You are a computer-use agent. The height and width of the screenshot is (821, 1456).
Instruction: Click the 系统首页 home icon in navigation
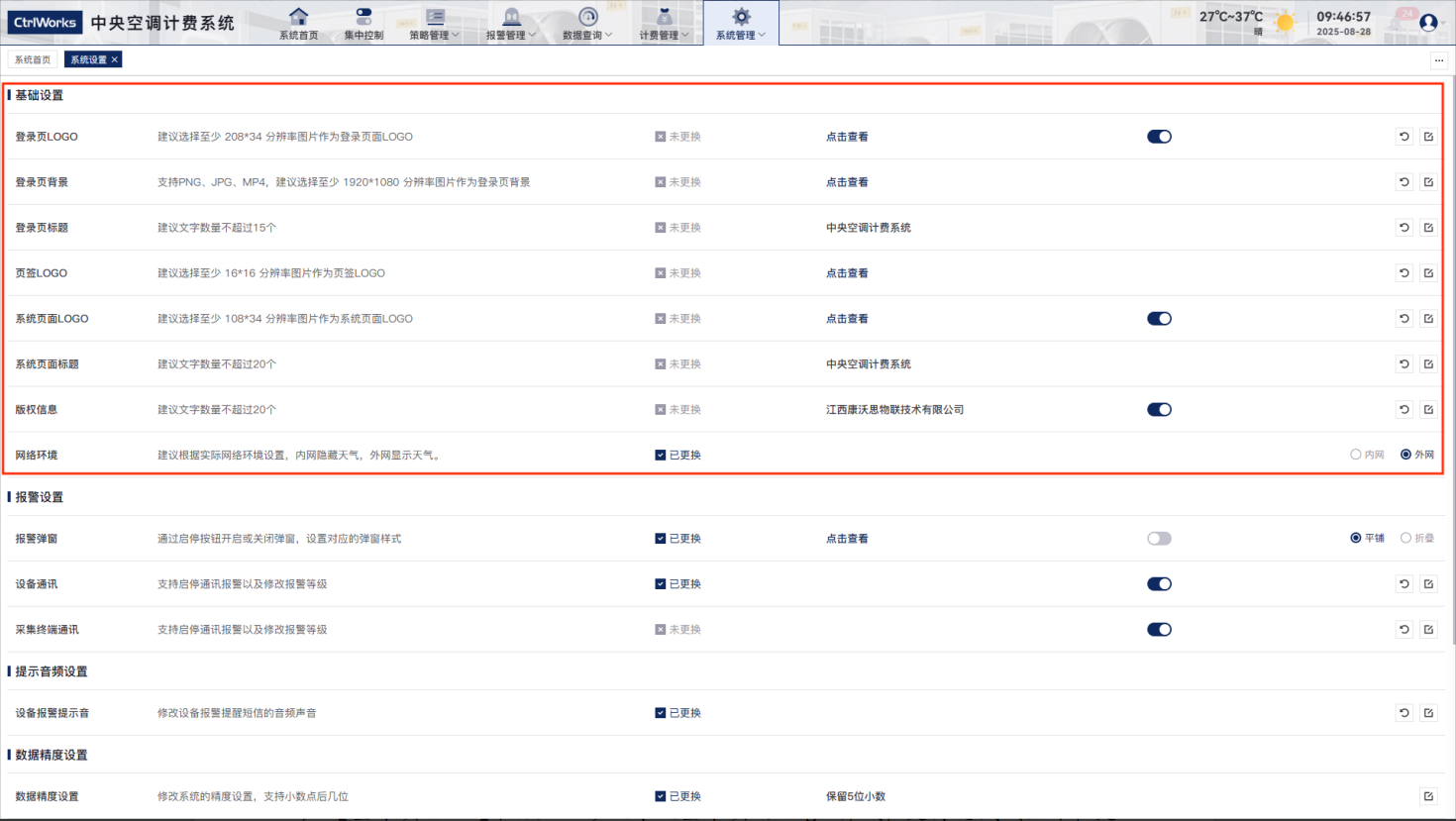click(298, 18)
